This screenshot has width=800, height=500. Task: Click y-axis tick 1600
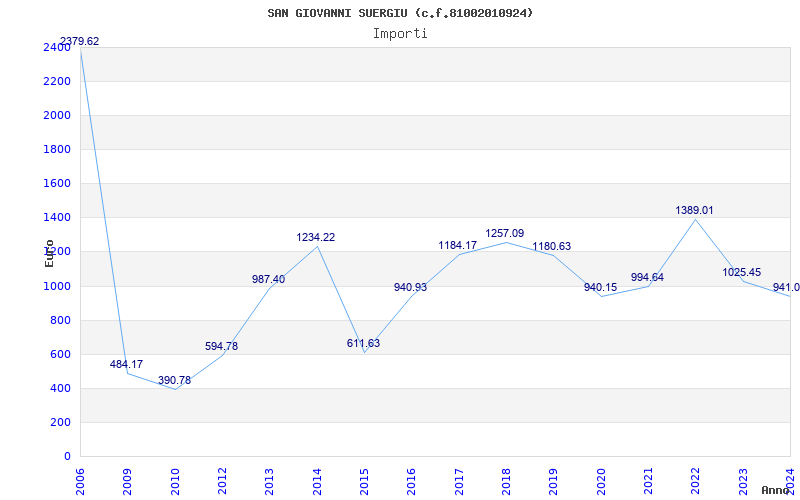(55, 184)
